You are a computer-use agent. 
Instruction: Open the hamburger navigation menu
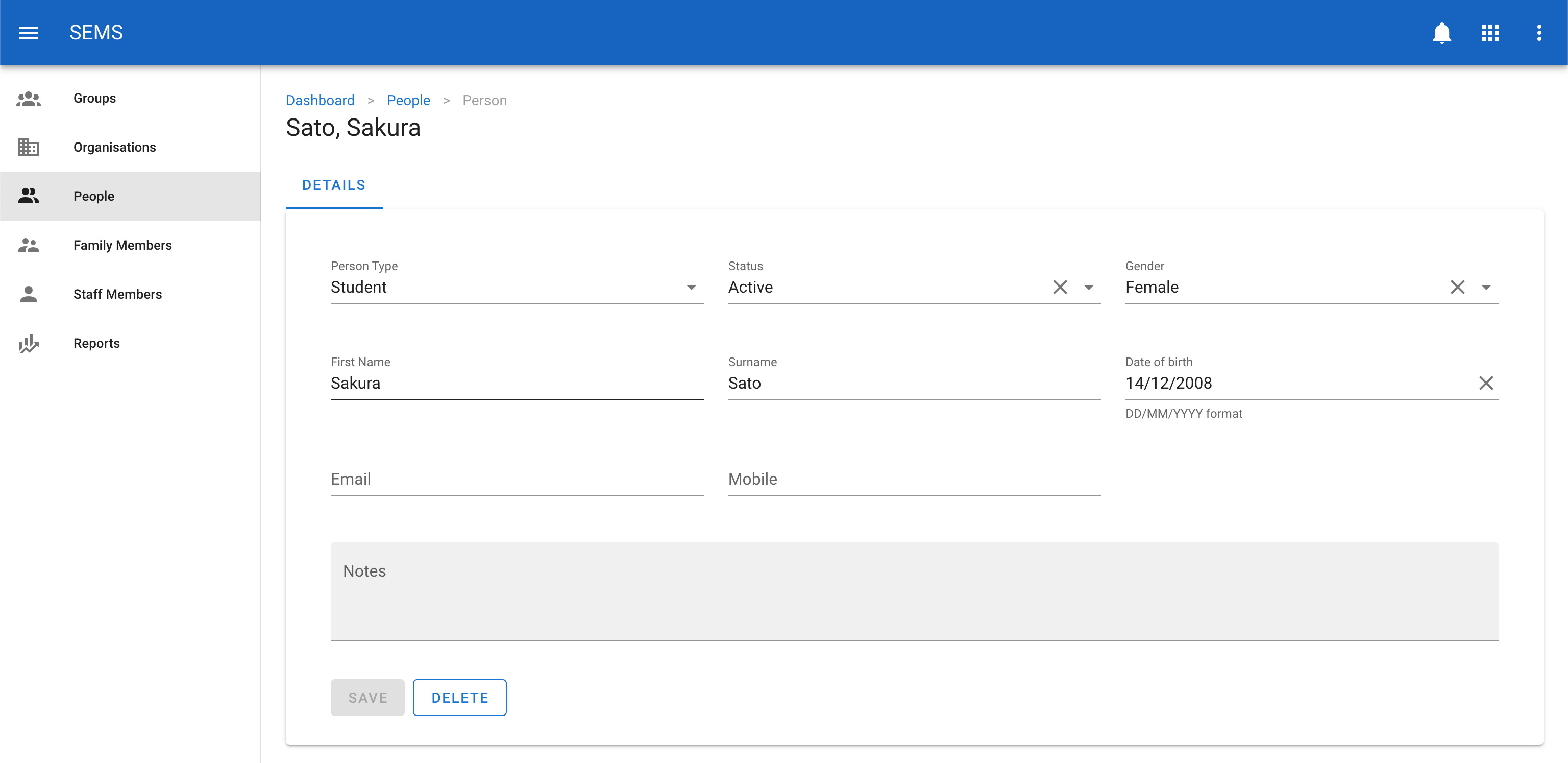[x=29, y=32]
